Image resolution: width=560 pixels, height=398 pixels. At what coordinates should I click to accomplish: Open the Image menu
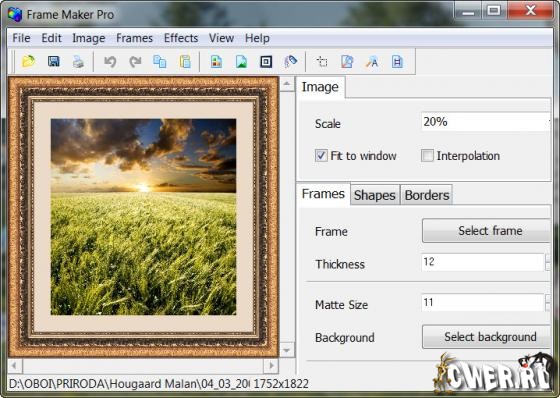[89, 38]
